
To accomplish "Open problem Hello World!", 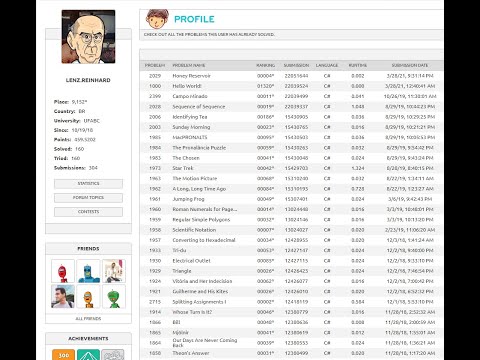I will point(187,86).
